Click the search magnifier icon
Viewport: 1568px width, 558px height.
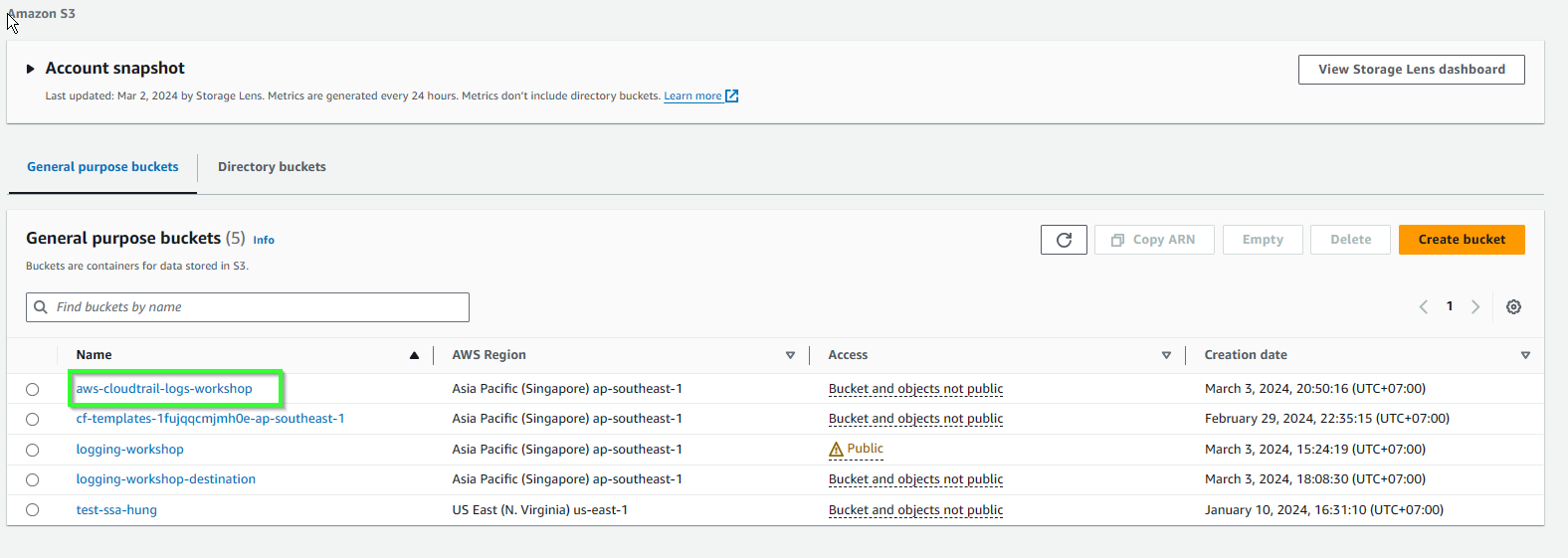41,307
